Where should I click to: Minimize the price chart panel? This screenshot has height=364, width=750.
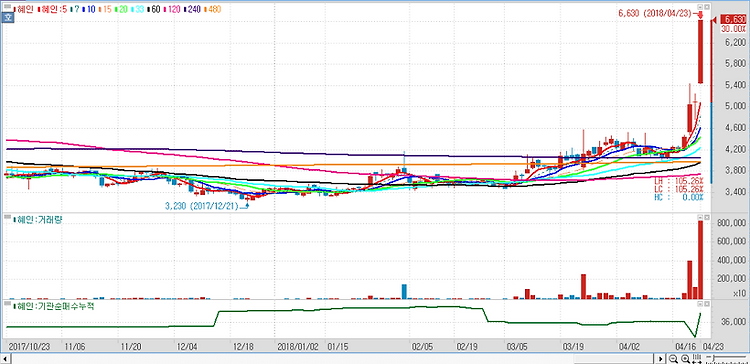(699, 7)
